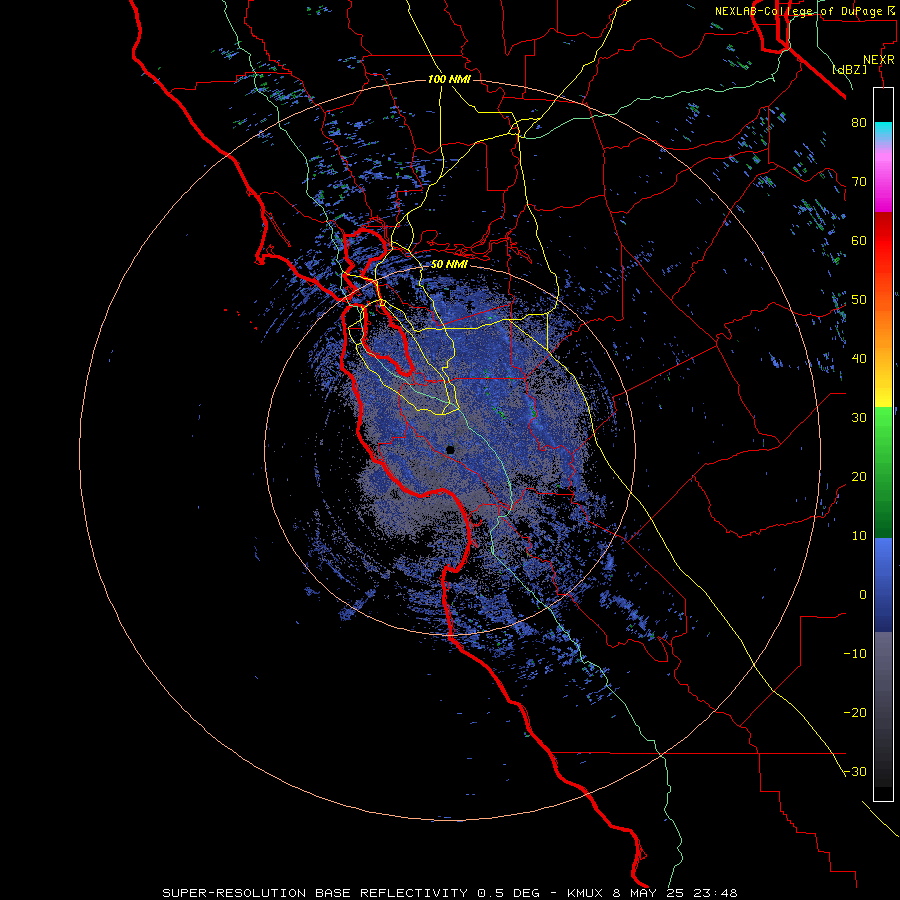Click the base reflectivity KMUX title caption
This screenshot has height=900, width=900.
pyautogui.click(x=449, y=893)
